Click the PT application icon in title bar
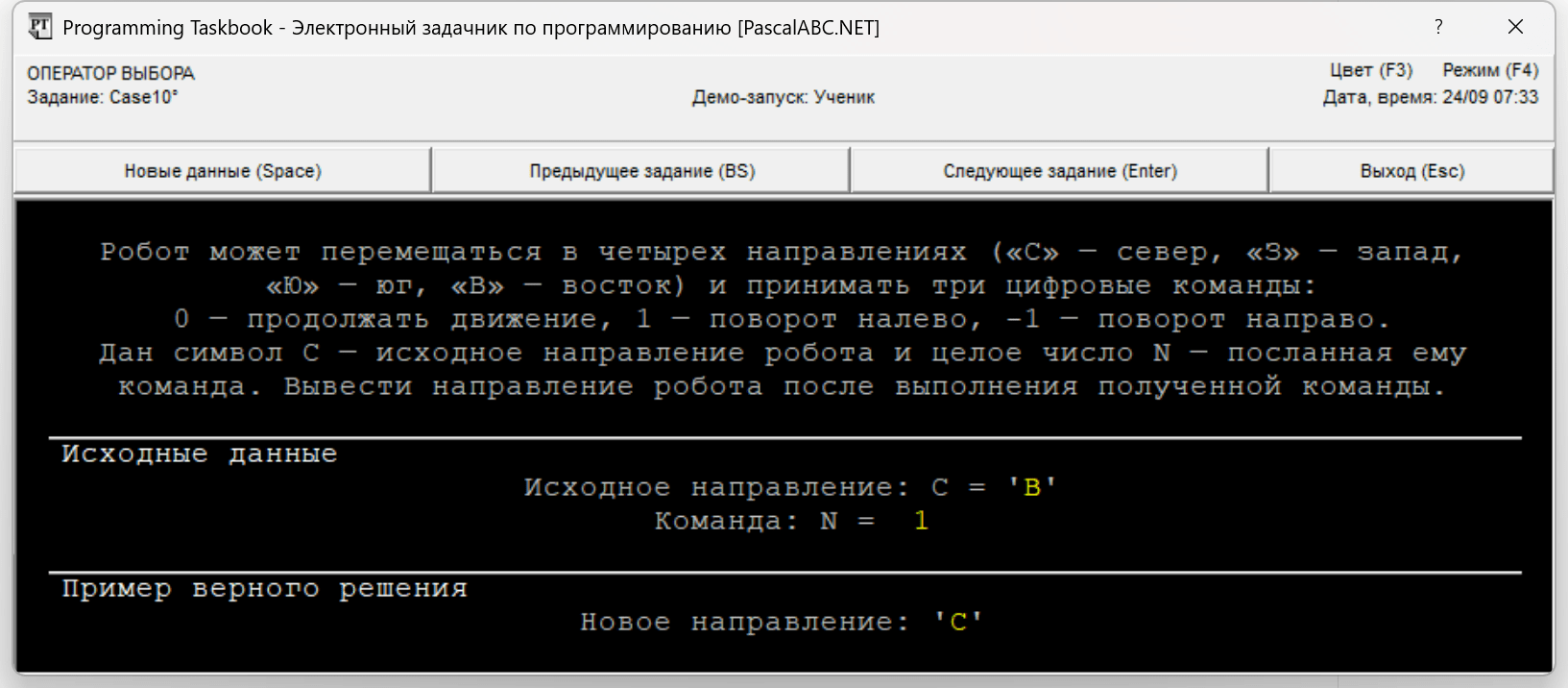1568x688 pixels. coord(39,27)
